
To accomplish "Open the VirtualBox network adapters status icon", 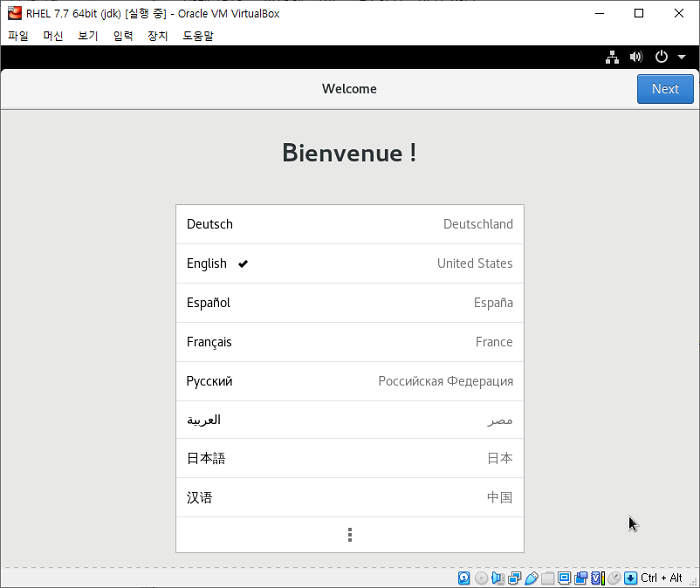I will (514, 578).
